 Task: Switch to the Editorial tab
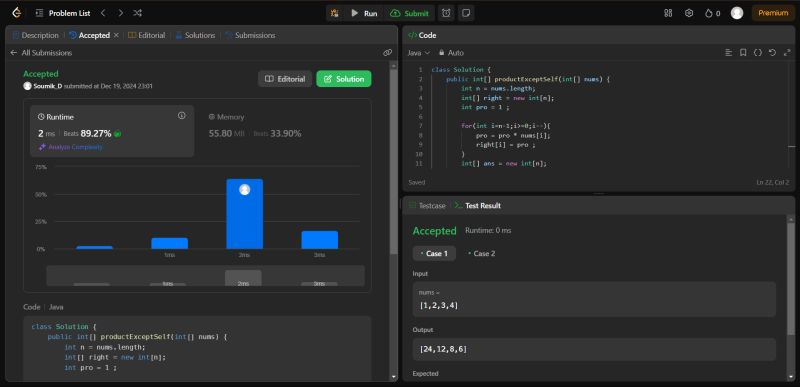click(146, 35)
